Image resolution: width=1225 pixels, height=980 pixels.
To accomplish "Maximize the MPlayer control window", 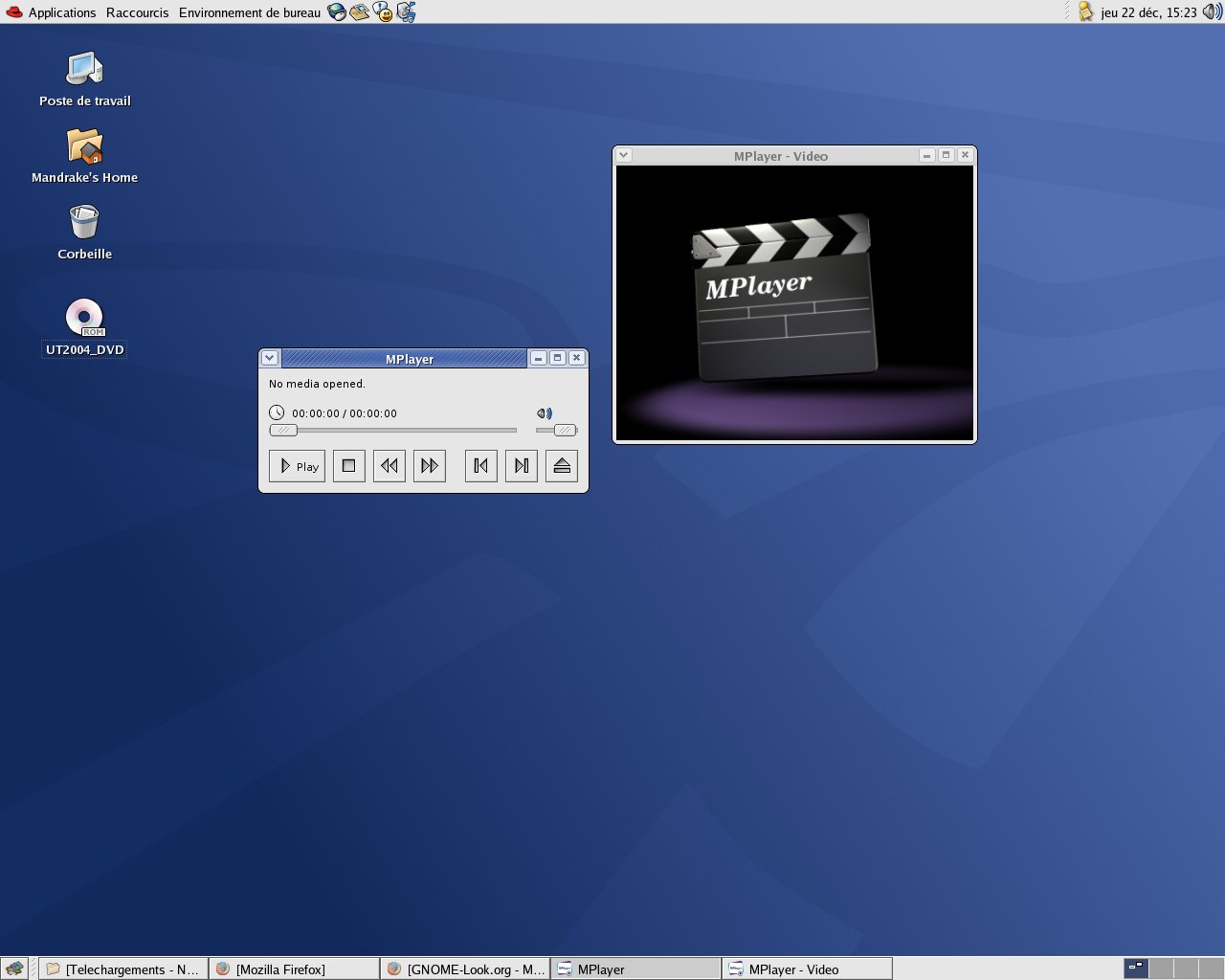I will (x=558, y=358).
